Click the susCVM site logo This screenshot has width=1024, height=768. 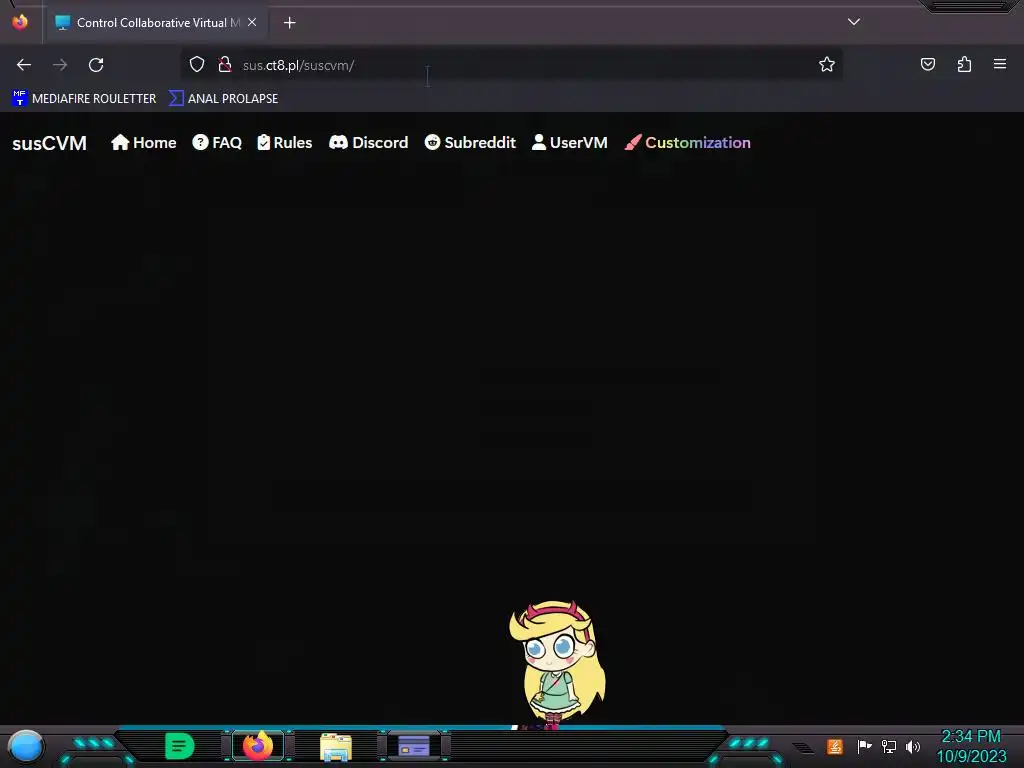[x=50, y=143]
